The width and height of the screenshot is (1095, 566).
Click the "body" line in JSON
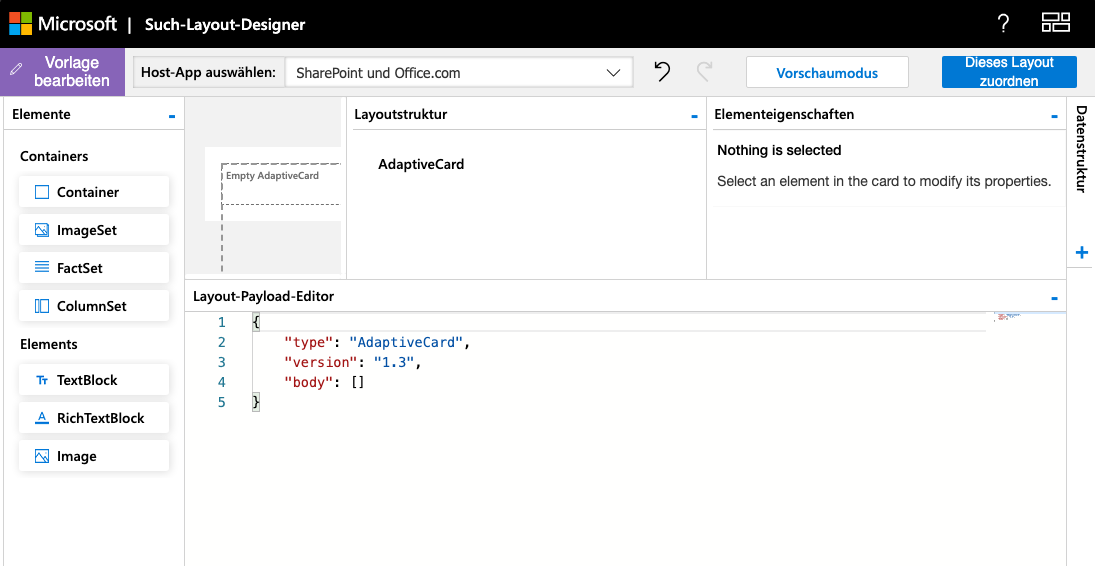tap(324, 382)
